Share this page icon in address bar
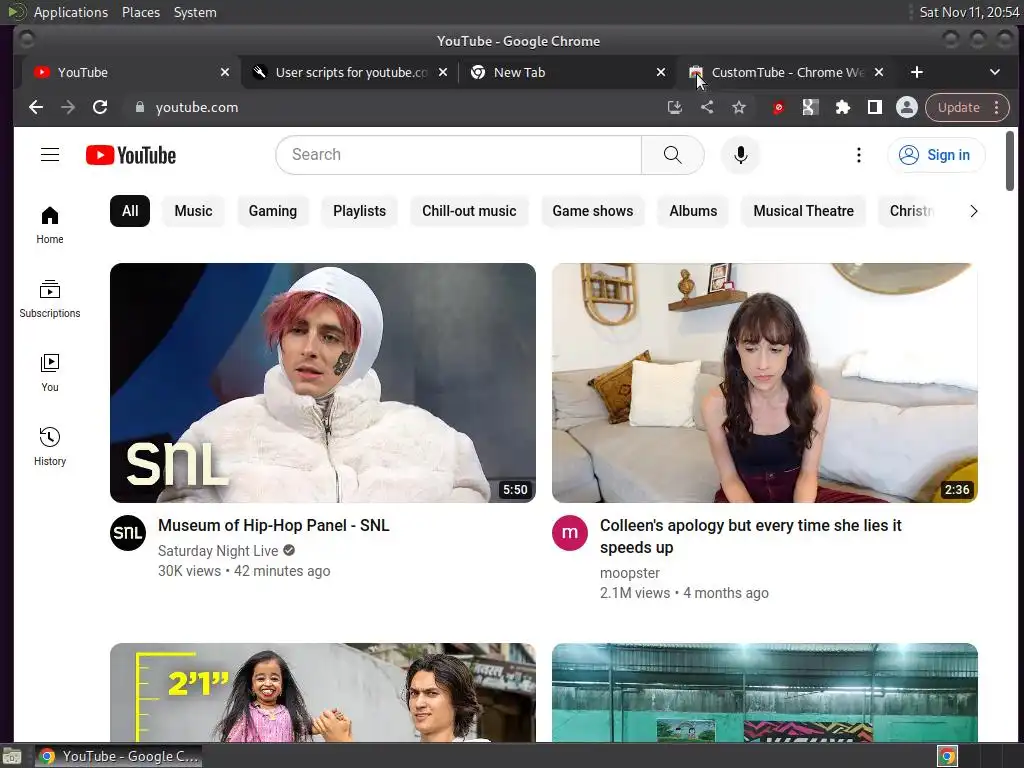Image resolution: width=1024 pixels, height=768 pixels. tap(707, 107)
